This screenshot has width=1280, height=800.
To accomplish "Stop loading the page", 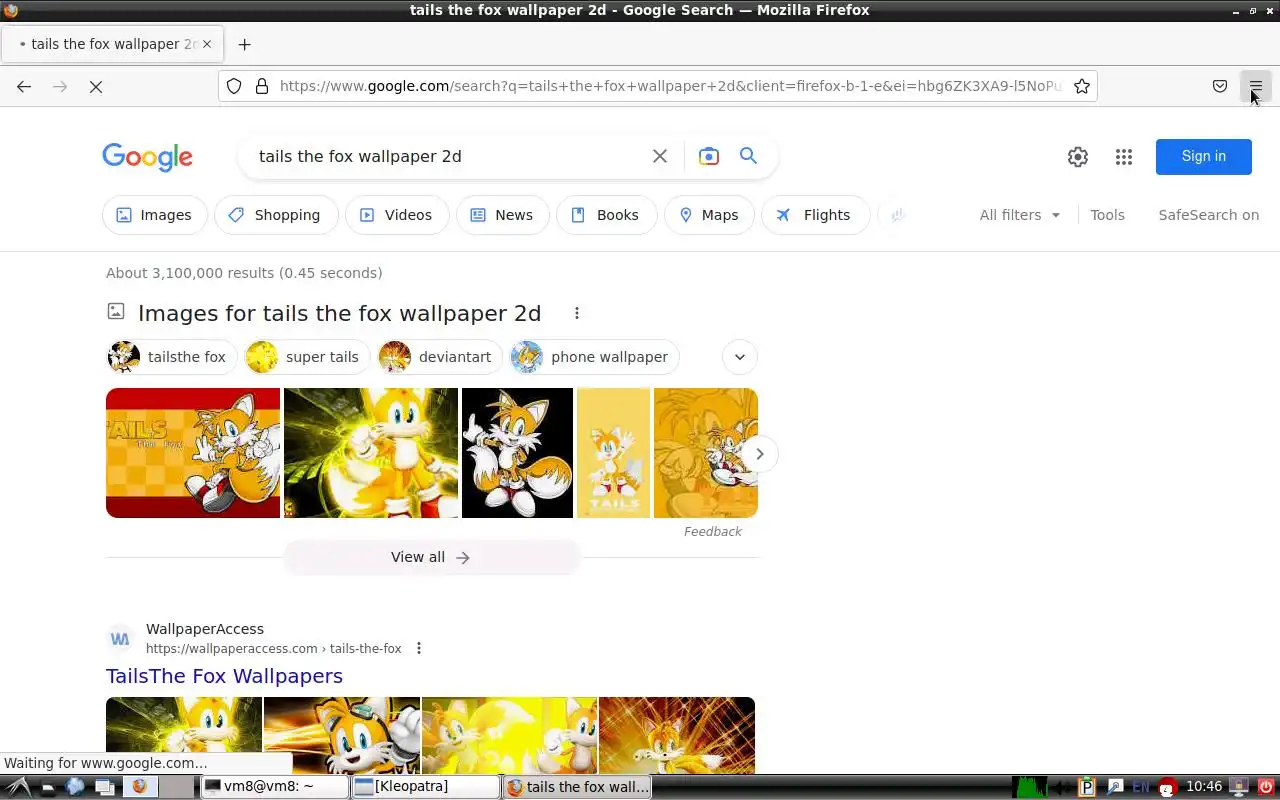I will 96,86.
